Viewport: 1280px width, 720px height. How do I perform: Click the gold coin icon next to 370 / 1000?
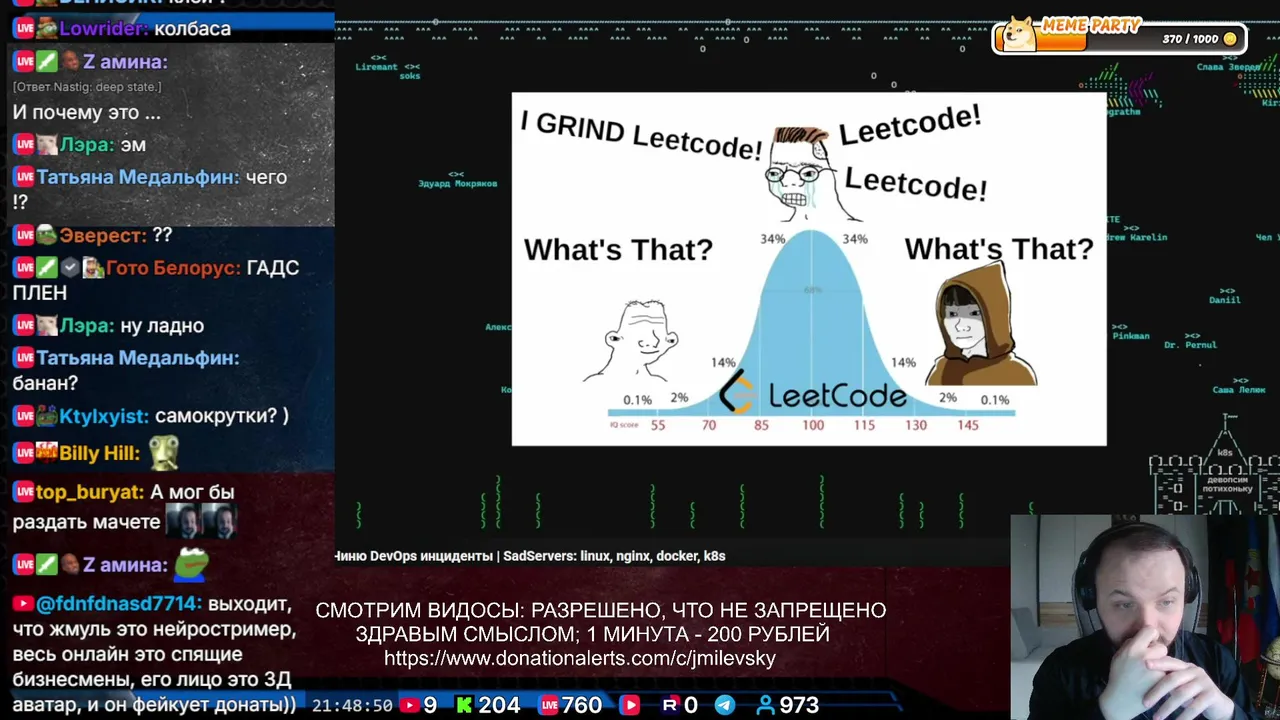tap(1230, 39)
